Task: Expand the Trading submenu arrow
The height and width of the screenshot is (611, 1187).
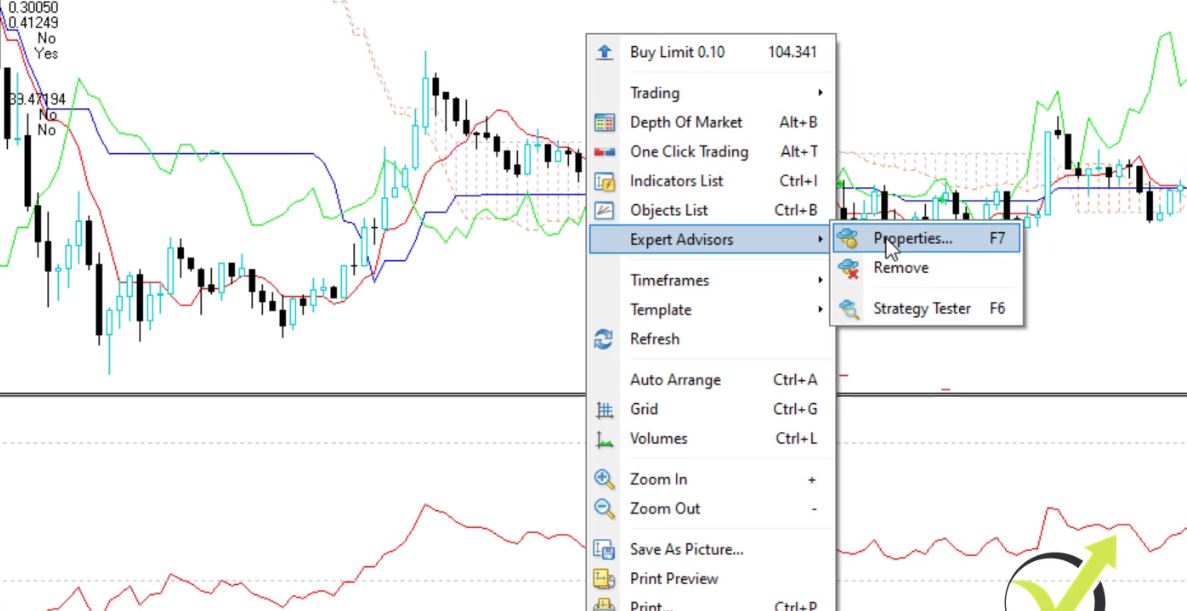Action: 820,93
